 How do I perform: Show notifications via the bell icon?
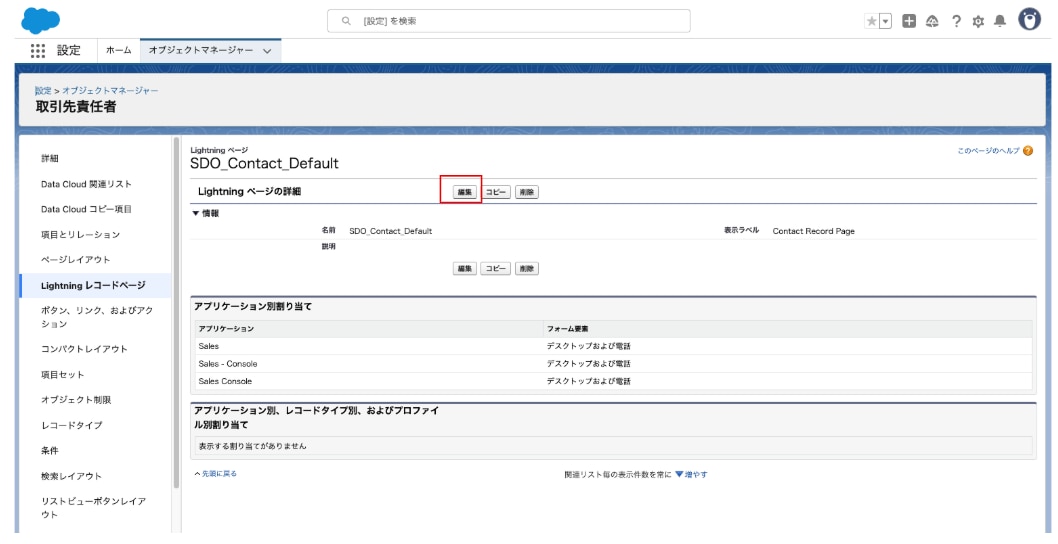coord(998,21)
